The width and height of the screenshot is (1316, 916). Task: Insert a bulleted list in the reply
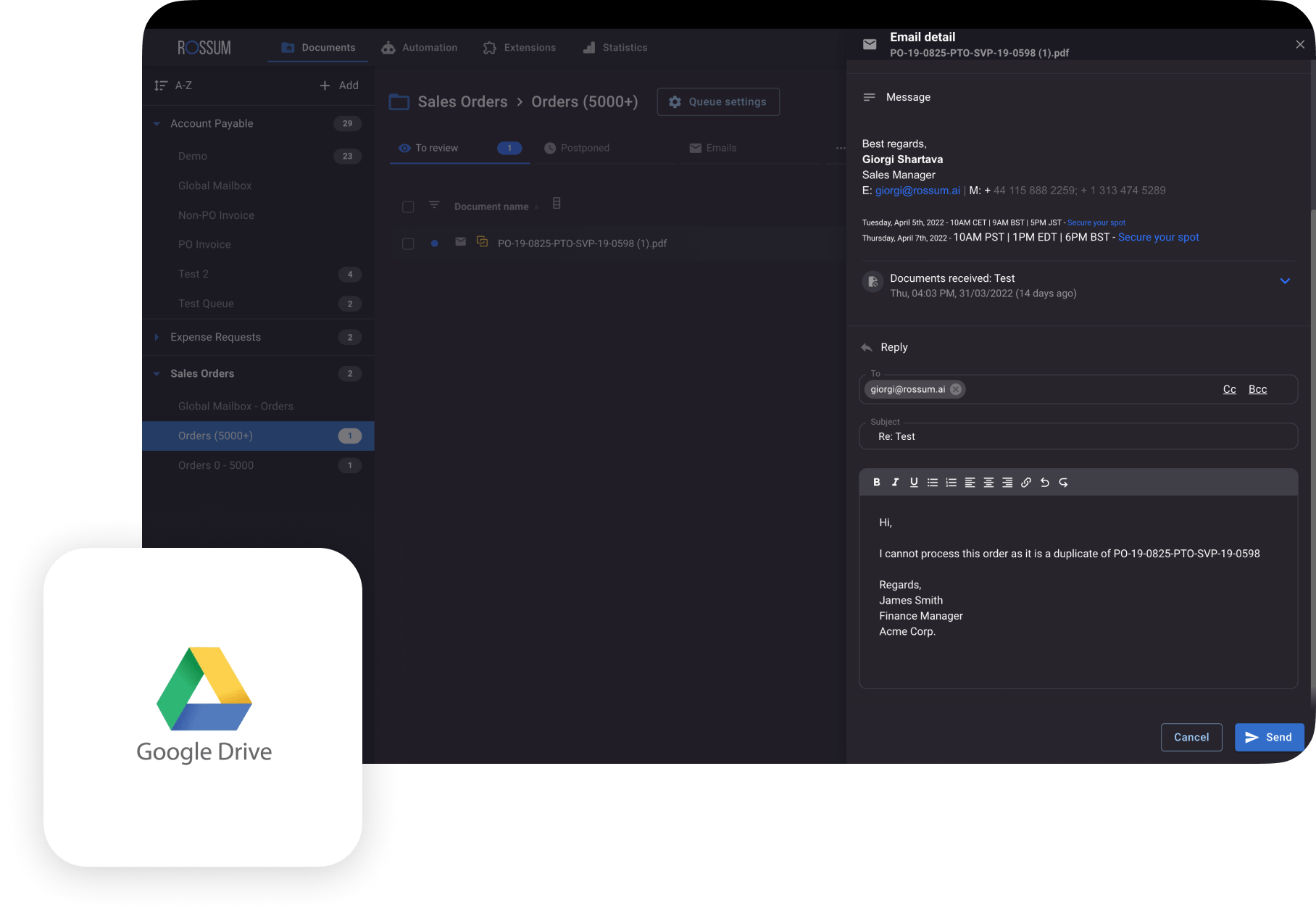[933, 483]
